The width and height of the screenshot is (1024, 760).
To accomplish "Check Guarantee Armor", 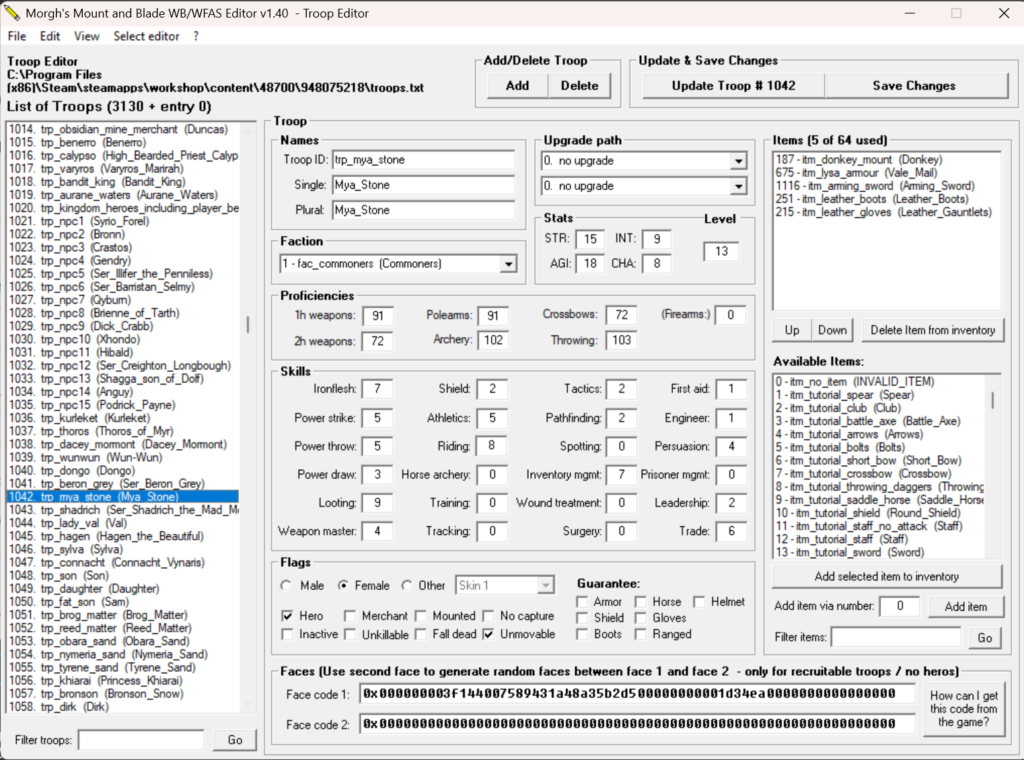I will (x=582, y=601).
